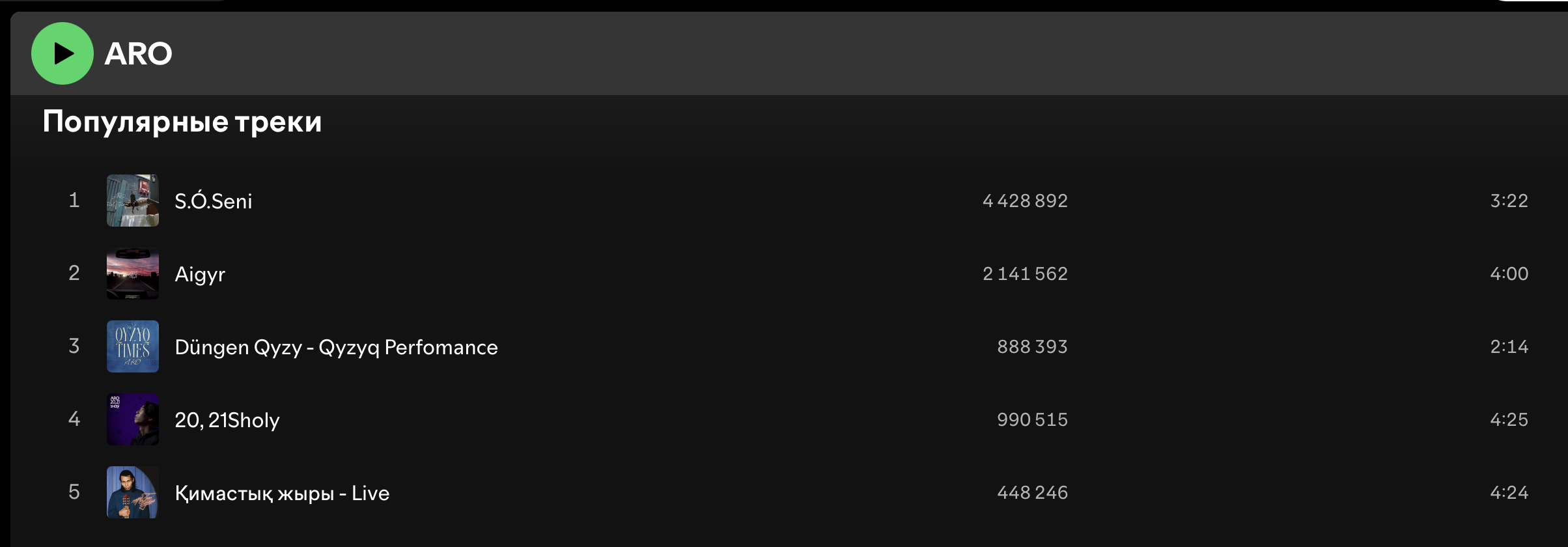The width and height of the screenshot is (1568, 547).
Task: Click Düngen Qyzy - Qyzyq Perfomance title
Action: tap(336, 347)
